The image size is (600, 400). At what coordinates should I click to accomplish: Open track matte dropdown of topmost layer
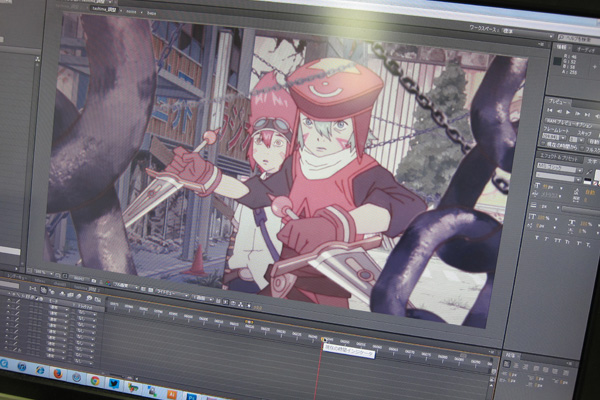87,313
